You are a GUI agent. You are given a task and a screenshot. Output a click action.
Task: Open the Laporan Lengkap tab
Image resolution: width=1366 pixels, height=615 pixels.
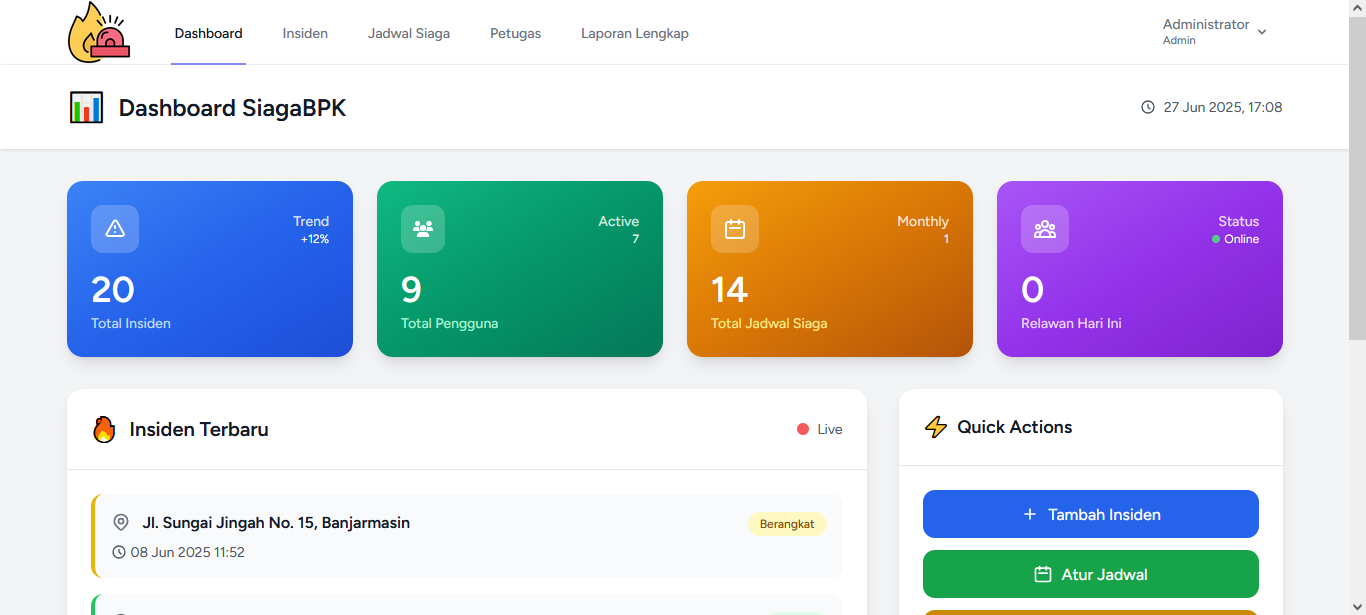click(x=635, y=33)
